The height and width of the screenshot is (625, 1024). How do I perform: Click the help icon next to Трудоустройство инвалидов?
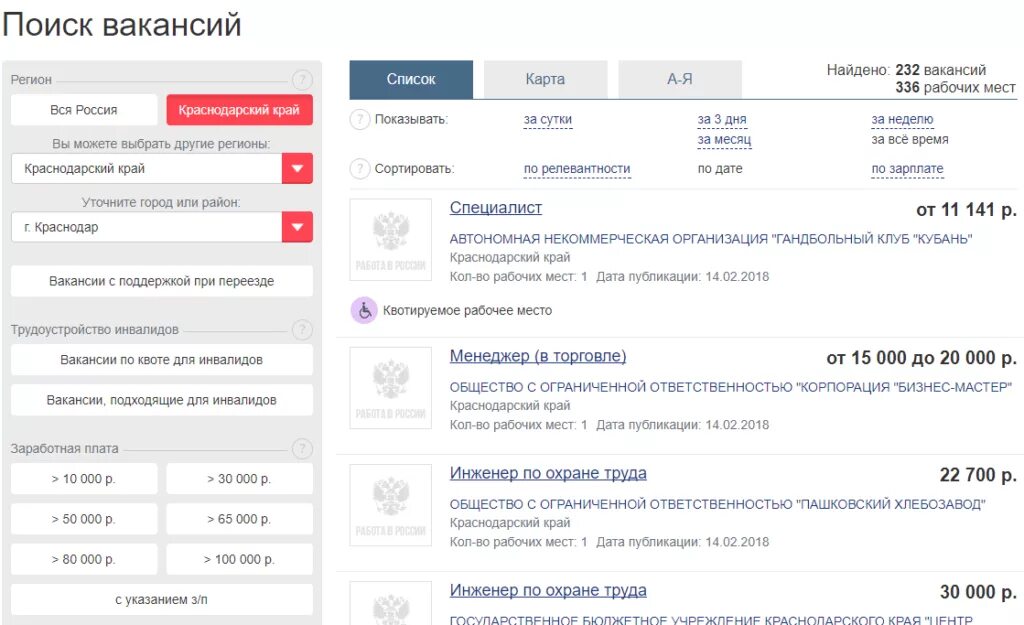(302, 330)
